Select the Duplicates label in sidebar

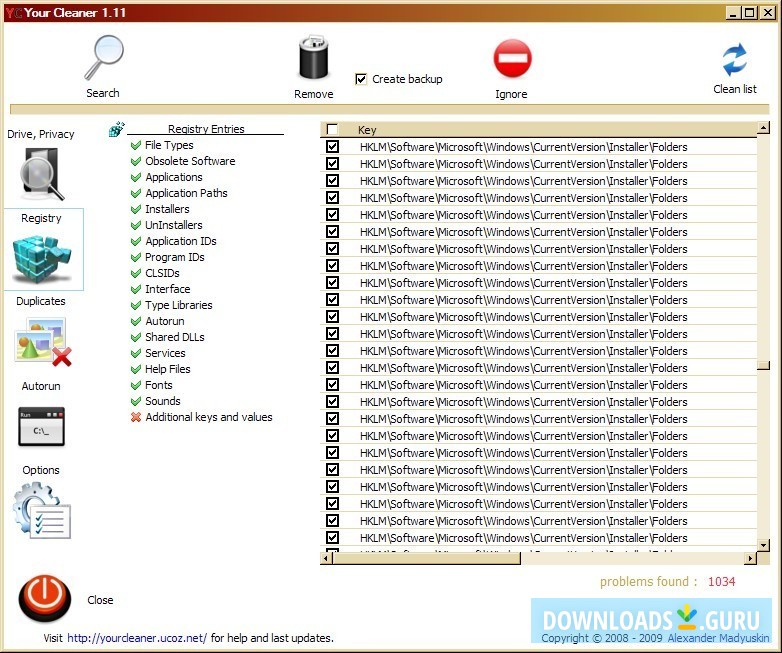[x=41, y=301]
